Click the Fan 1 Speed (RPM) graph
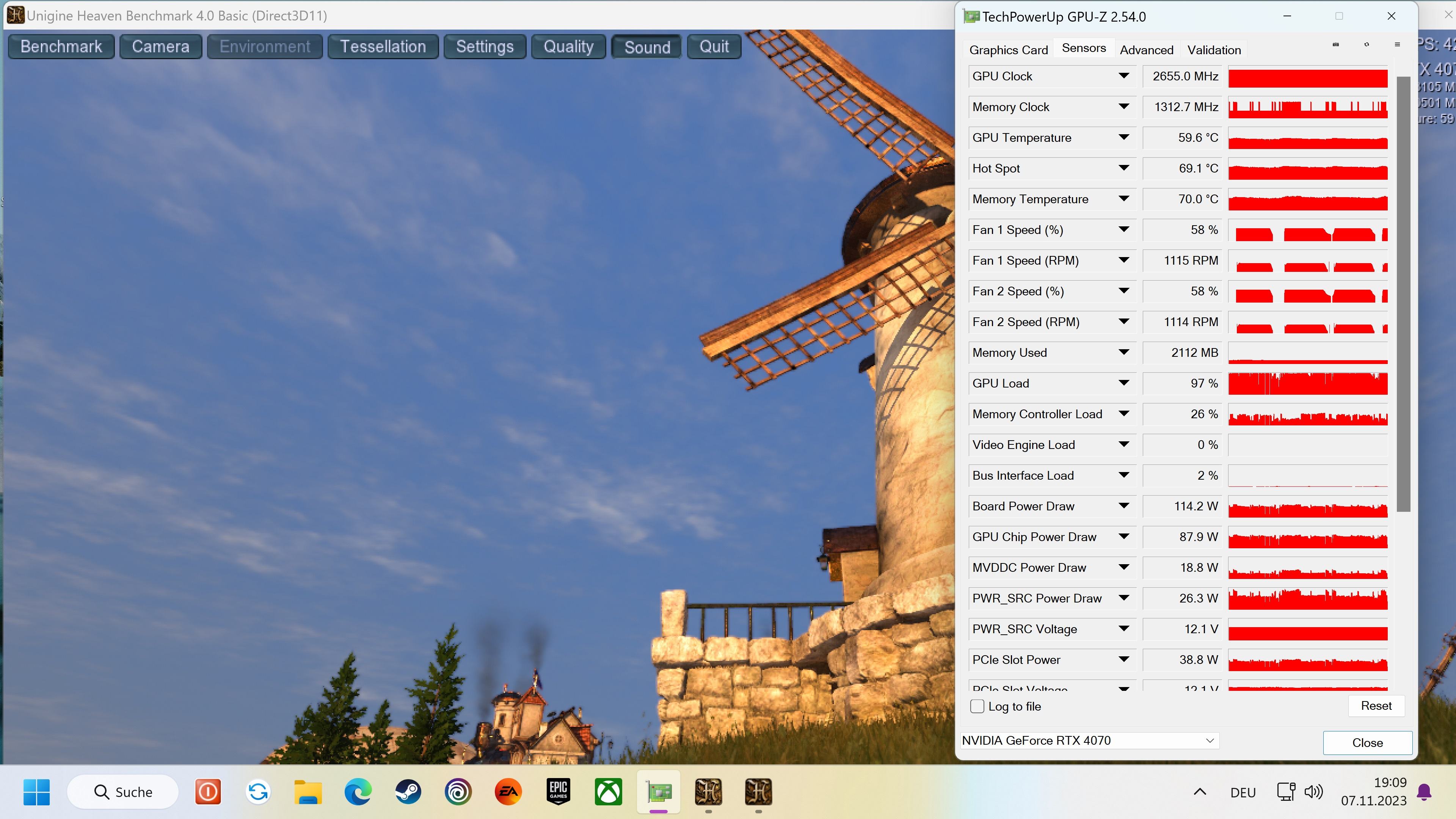Viewport: 1456px width, 819px height. [1308, 260]
